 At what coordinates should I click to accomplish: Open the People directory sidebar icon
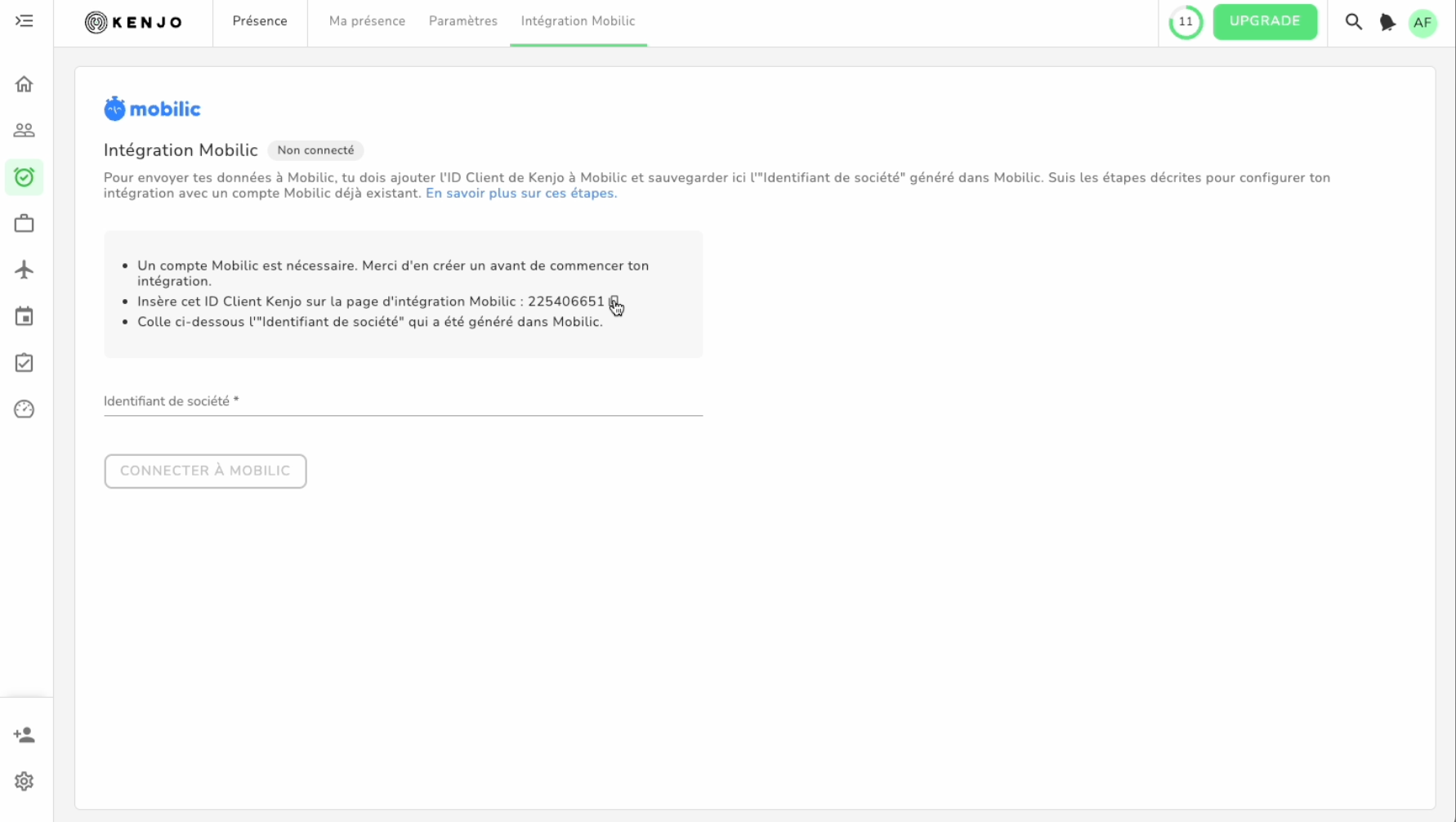coord(25,131)
